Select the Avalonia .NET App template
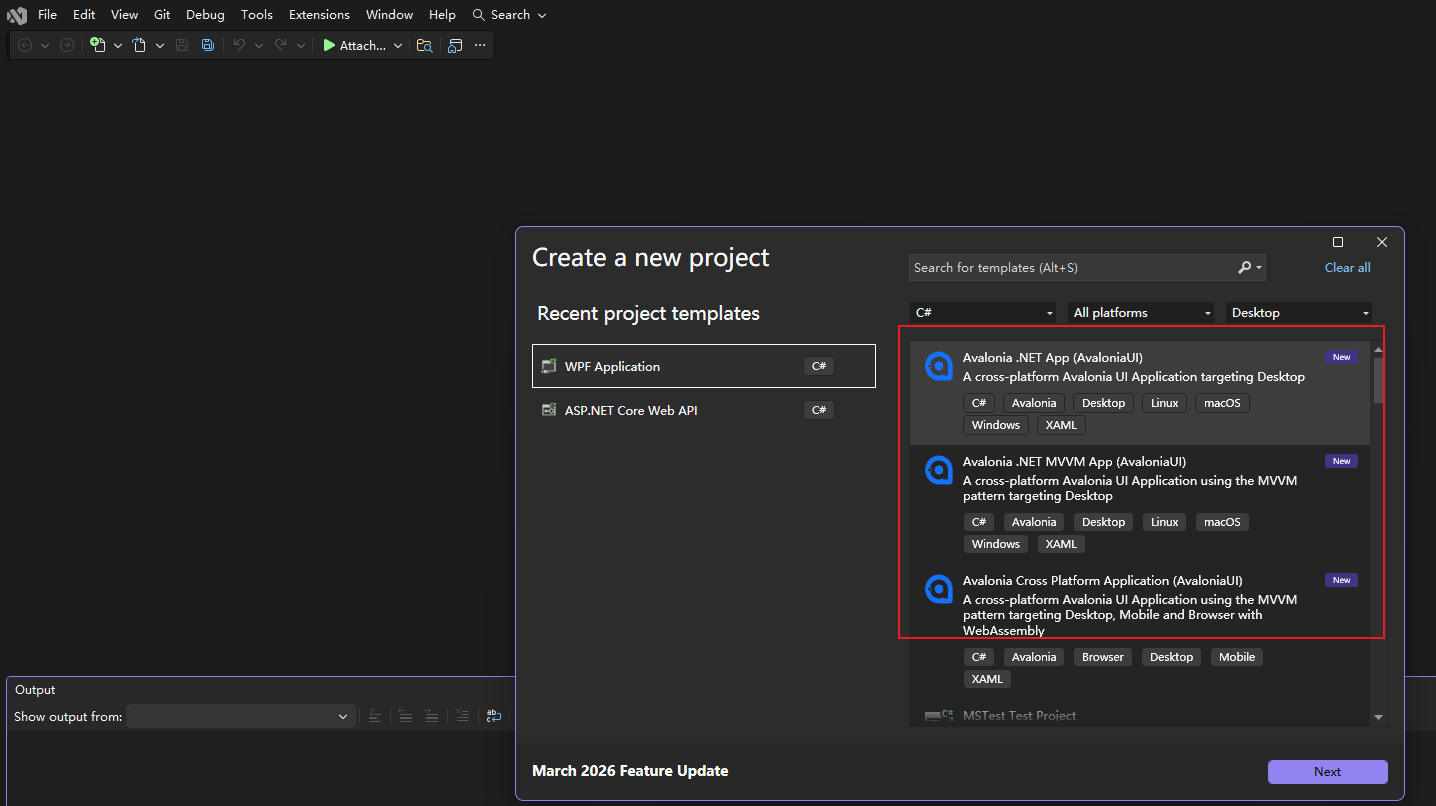1436x806 pixels. pyautogui.click(x=1140, y=393)
